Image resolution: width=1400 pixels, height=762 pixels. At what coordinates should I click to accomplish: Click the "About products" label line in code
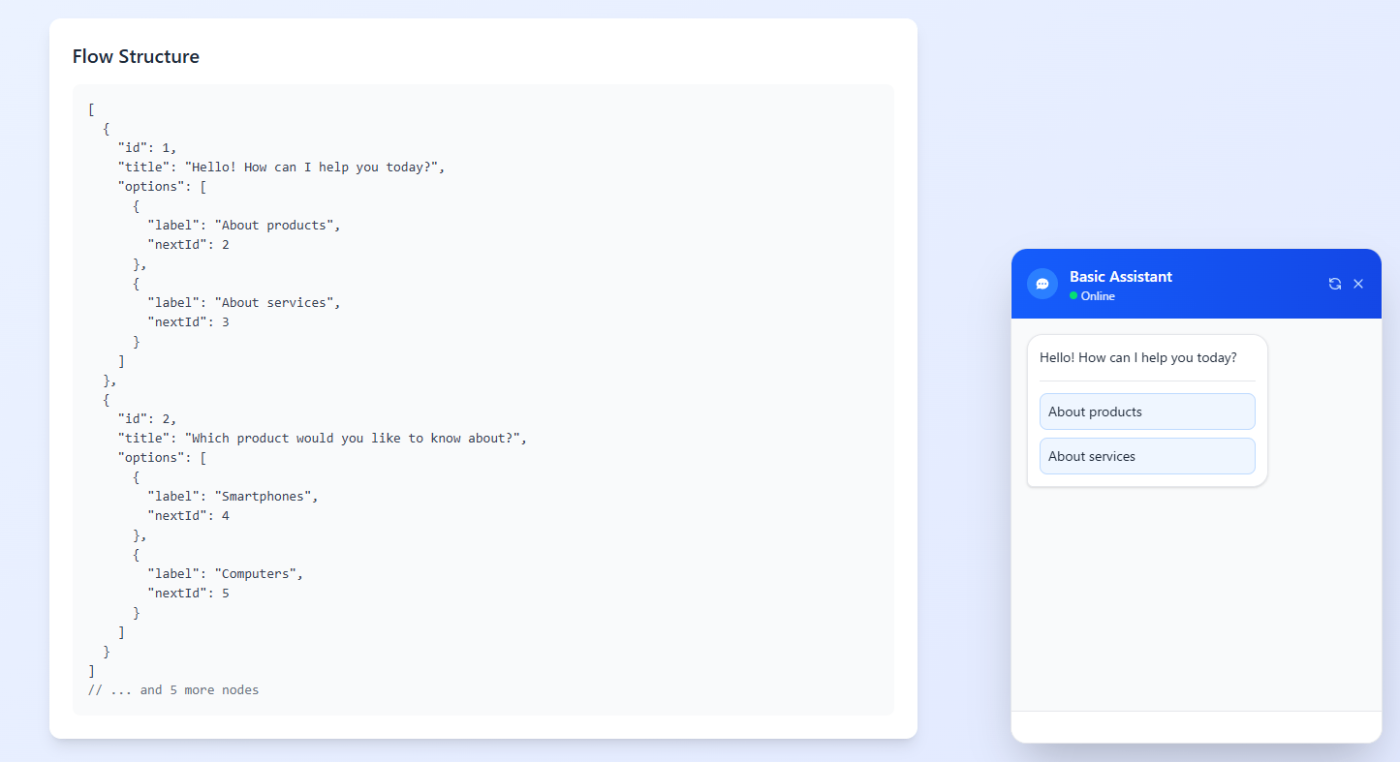tap(244, 225)
